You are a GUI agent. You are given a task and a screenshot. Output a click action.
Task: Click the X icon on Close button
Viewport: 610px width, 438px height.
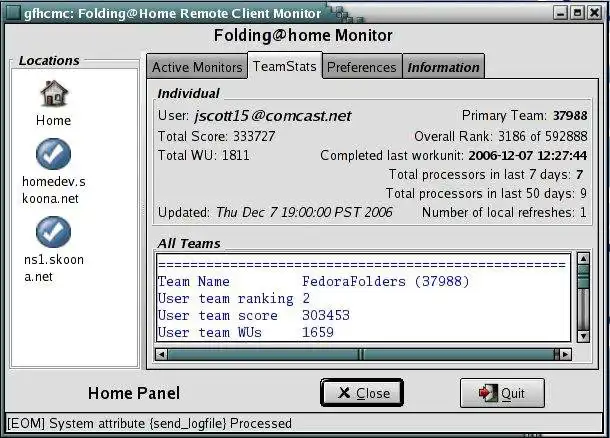[x=344, y=392]
